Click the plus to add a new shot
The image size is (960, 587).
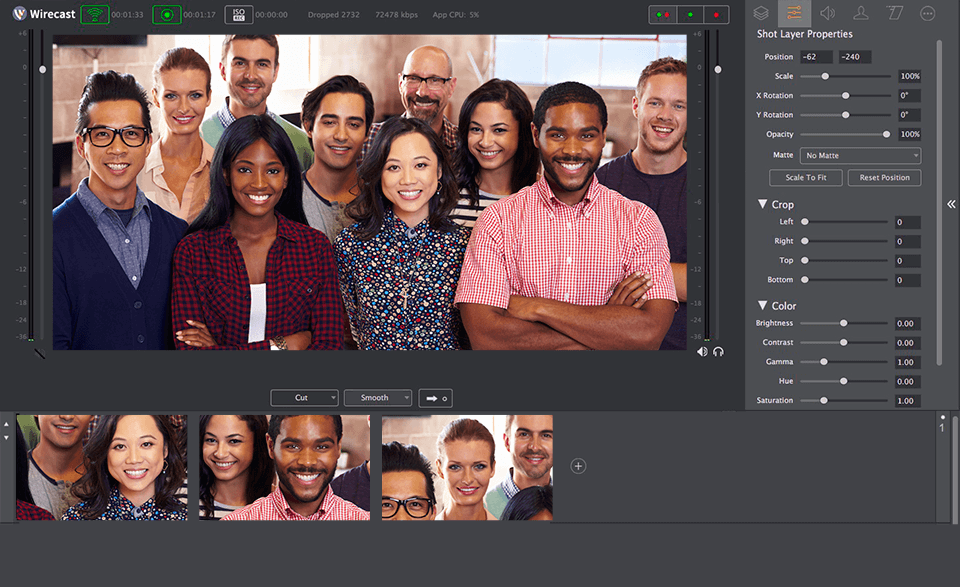tap(578, 465)
